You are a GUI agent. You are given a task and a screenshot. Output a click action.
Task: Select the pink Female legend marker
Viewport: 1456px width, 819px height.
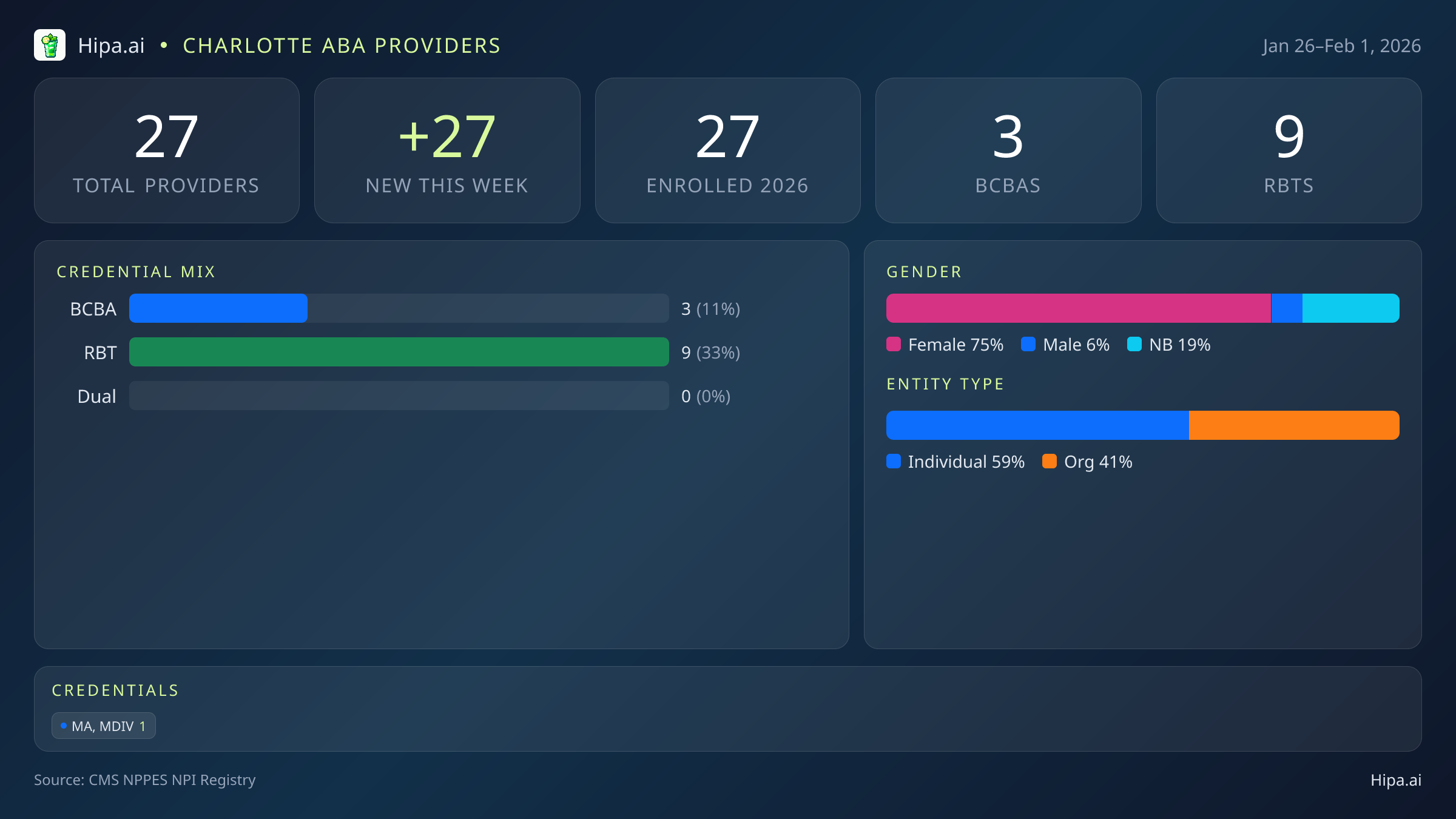pyautogui.click(x=894, y=344)
